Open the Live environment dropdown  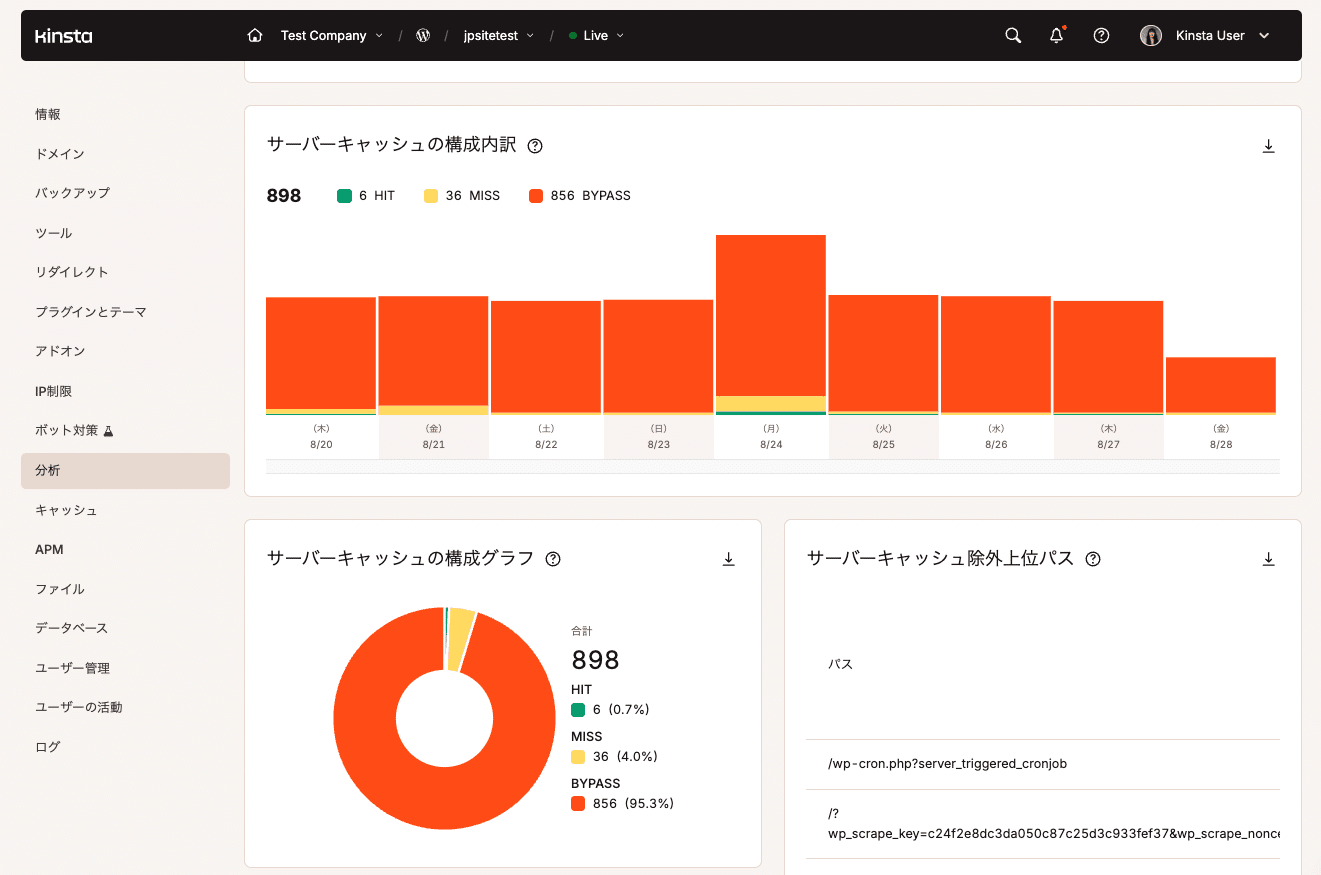tap(596, 35)
